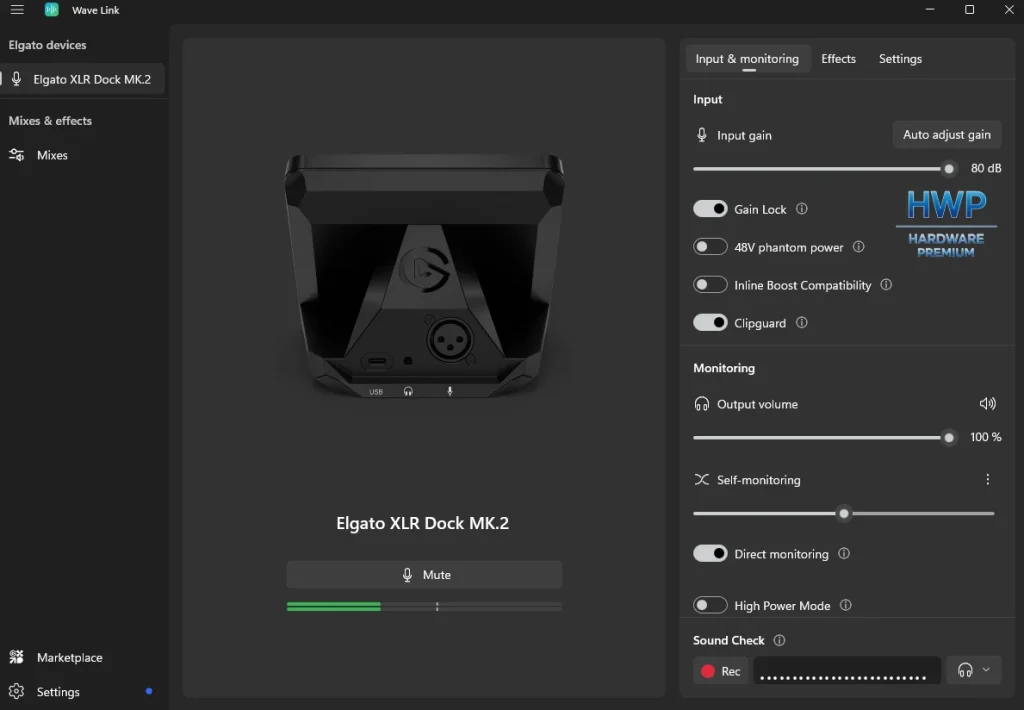The image size is (1024, 710).
Task: Click the headphones icon next to Output volume
Action: pyautogui.click(x=701, y=404)
